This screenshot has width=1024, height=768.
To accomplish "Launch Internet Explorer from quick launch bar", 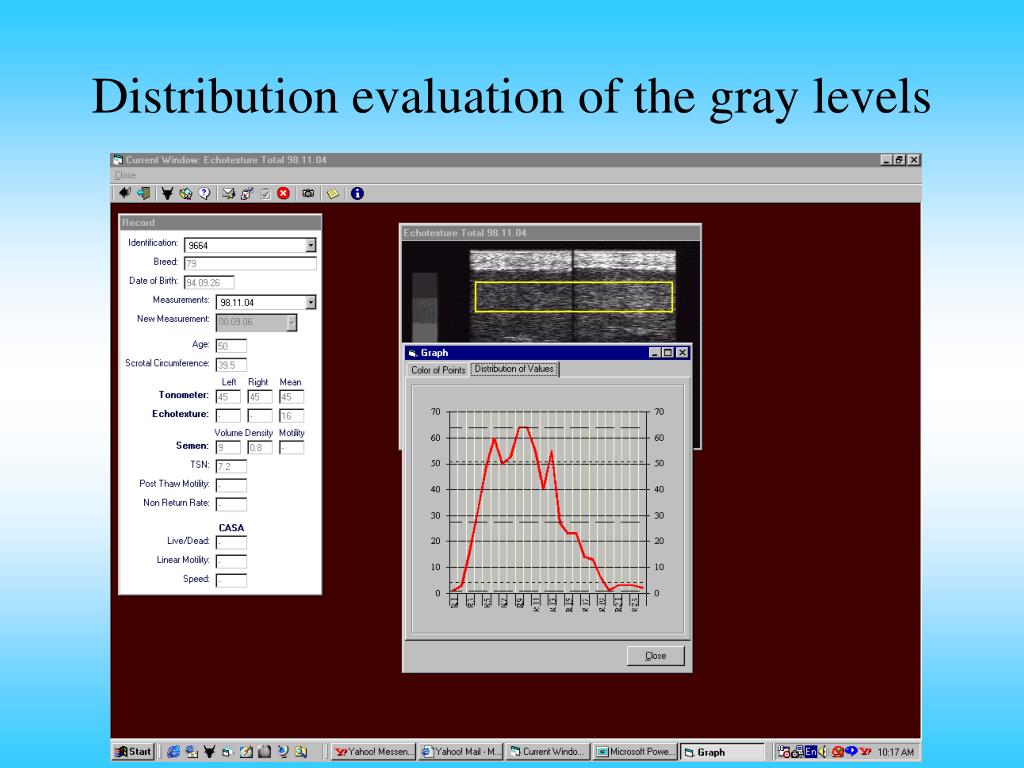I will [173, 752].
